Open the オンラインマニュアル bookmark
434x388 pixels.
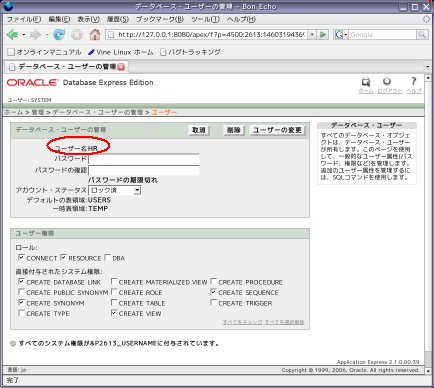point(44,52)
